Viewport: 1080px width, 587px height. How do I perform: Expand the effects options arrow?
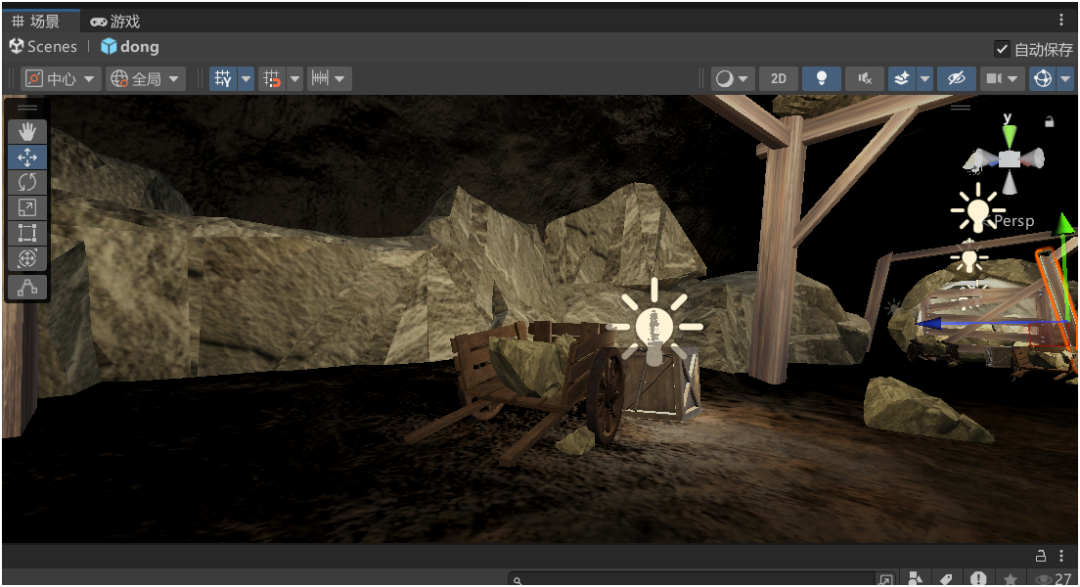925,79
